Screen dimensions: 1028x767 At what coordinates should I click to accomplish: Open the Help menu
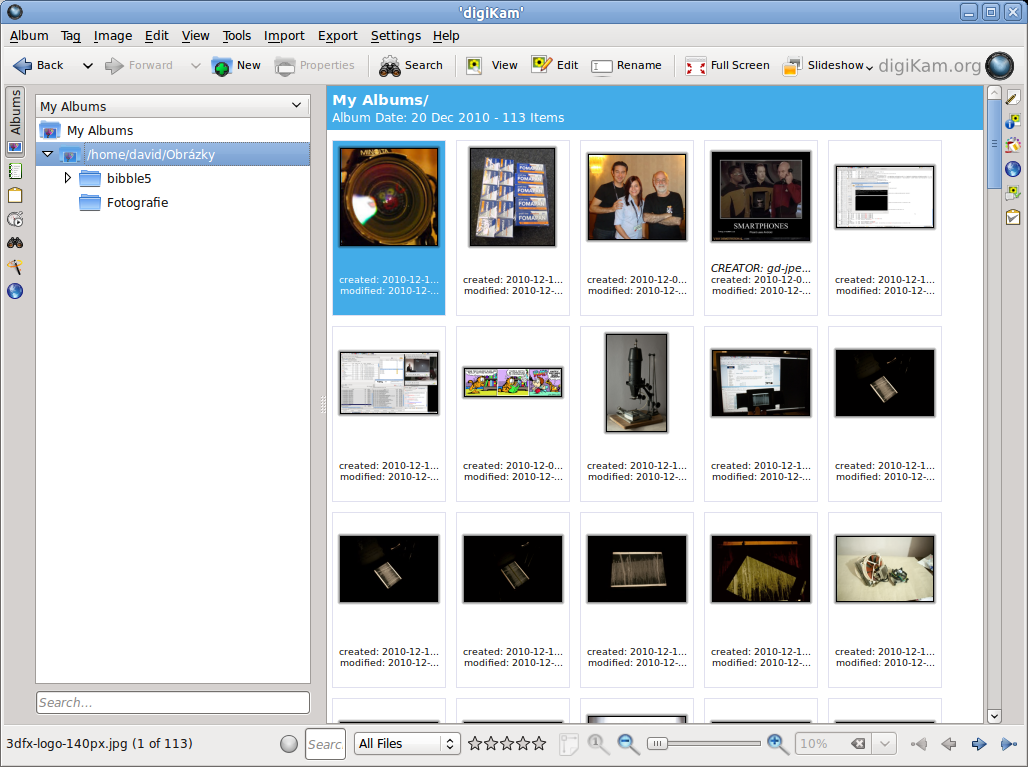click(446, 35)
